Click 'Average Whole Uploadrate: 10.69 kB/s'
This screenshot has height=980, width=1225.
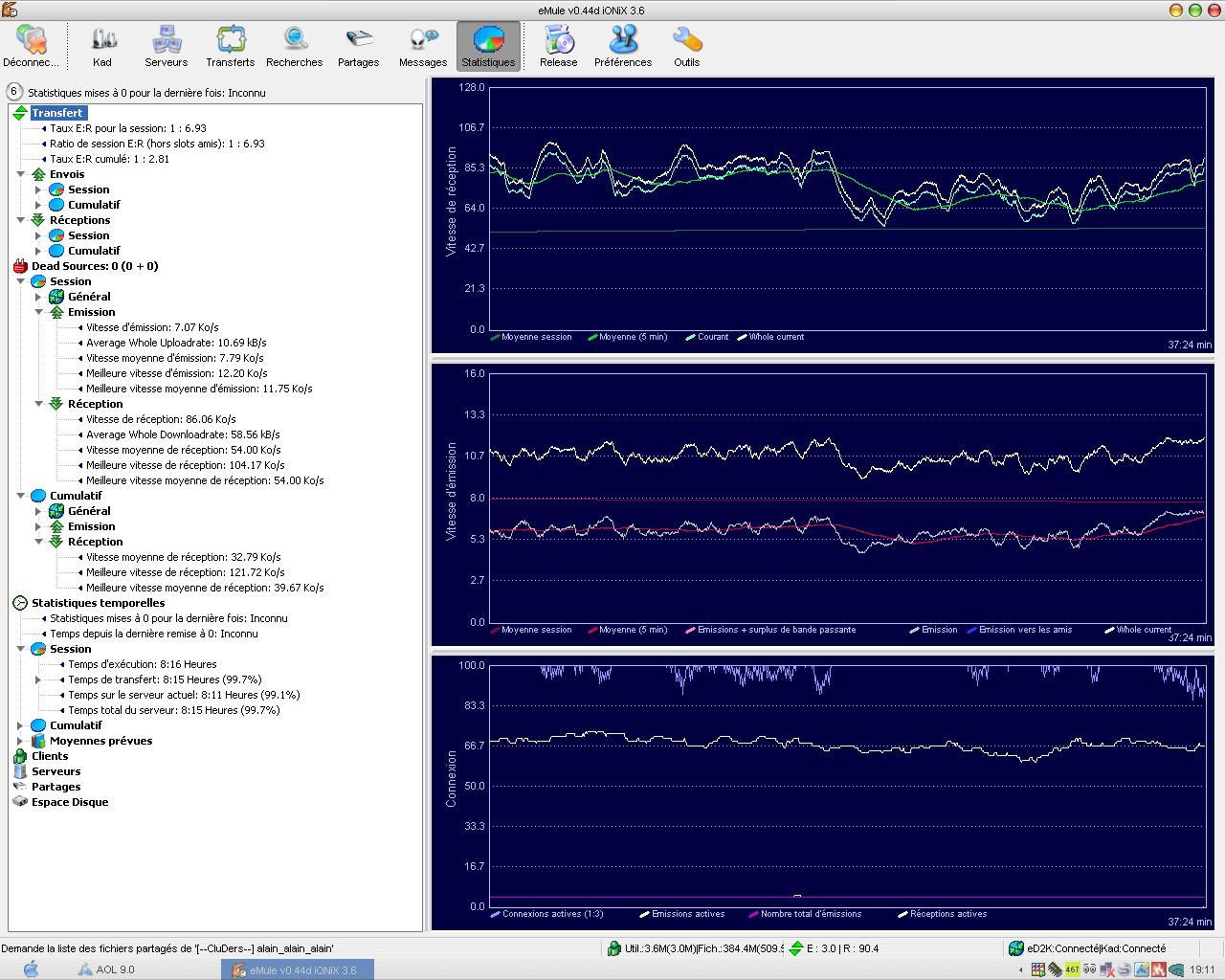pos(176,343)
